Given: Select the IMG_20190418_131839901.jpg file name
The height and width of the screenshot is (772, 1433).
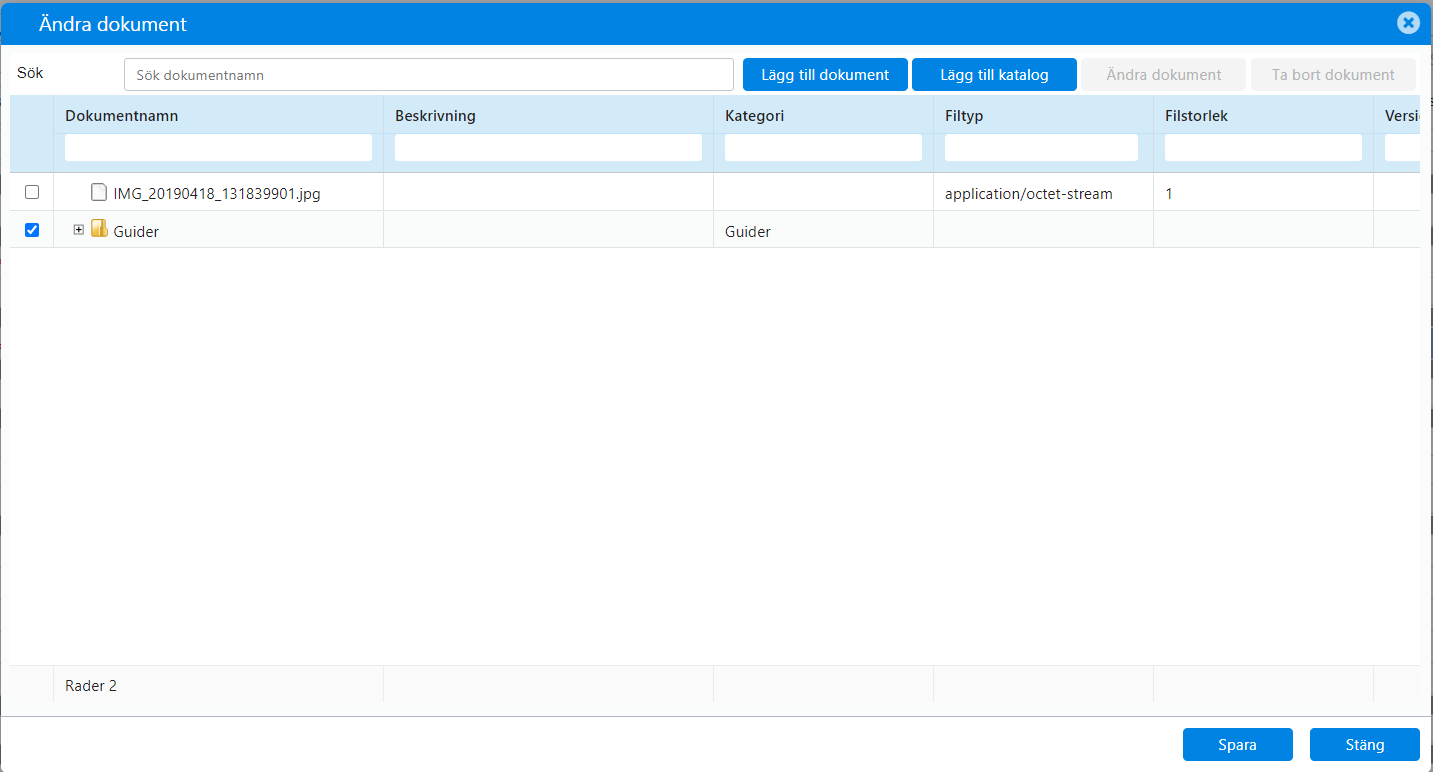Looking at the screenshot, I should point(217,194).
